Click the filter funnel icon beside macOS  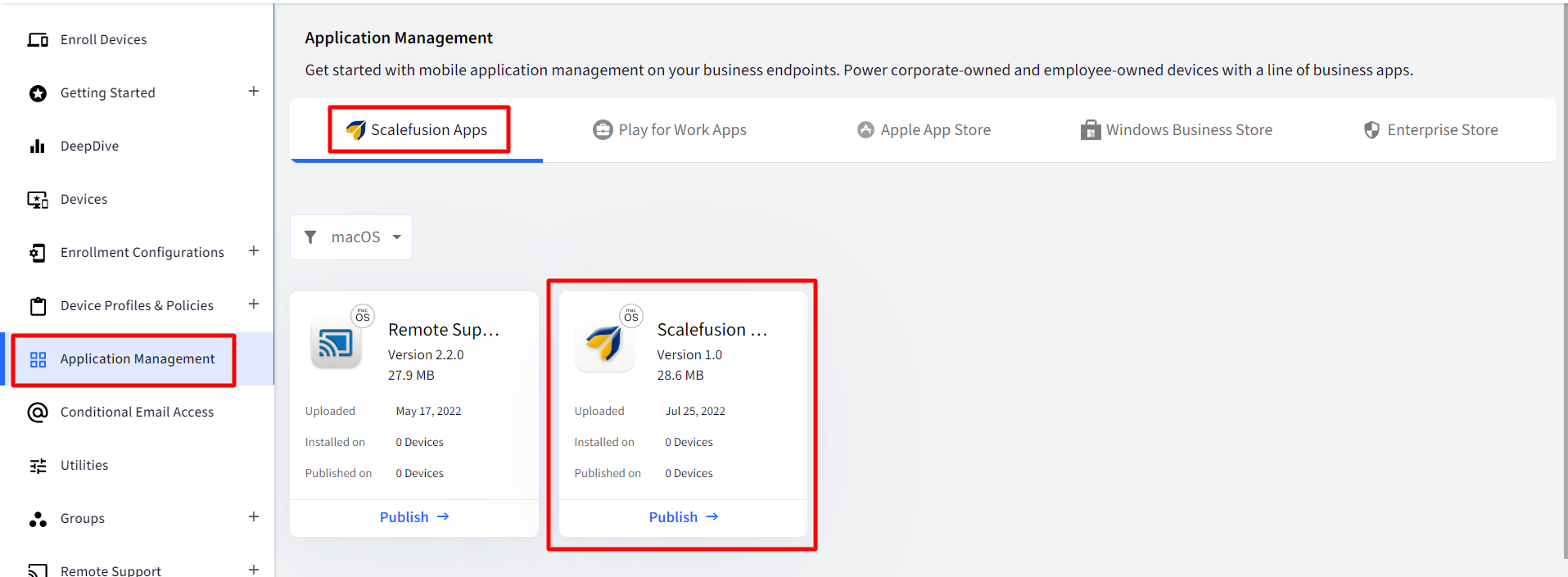coord(310,237)
